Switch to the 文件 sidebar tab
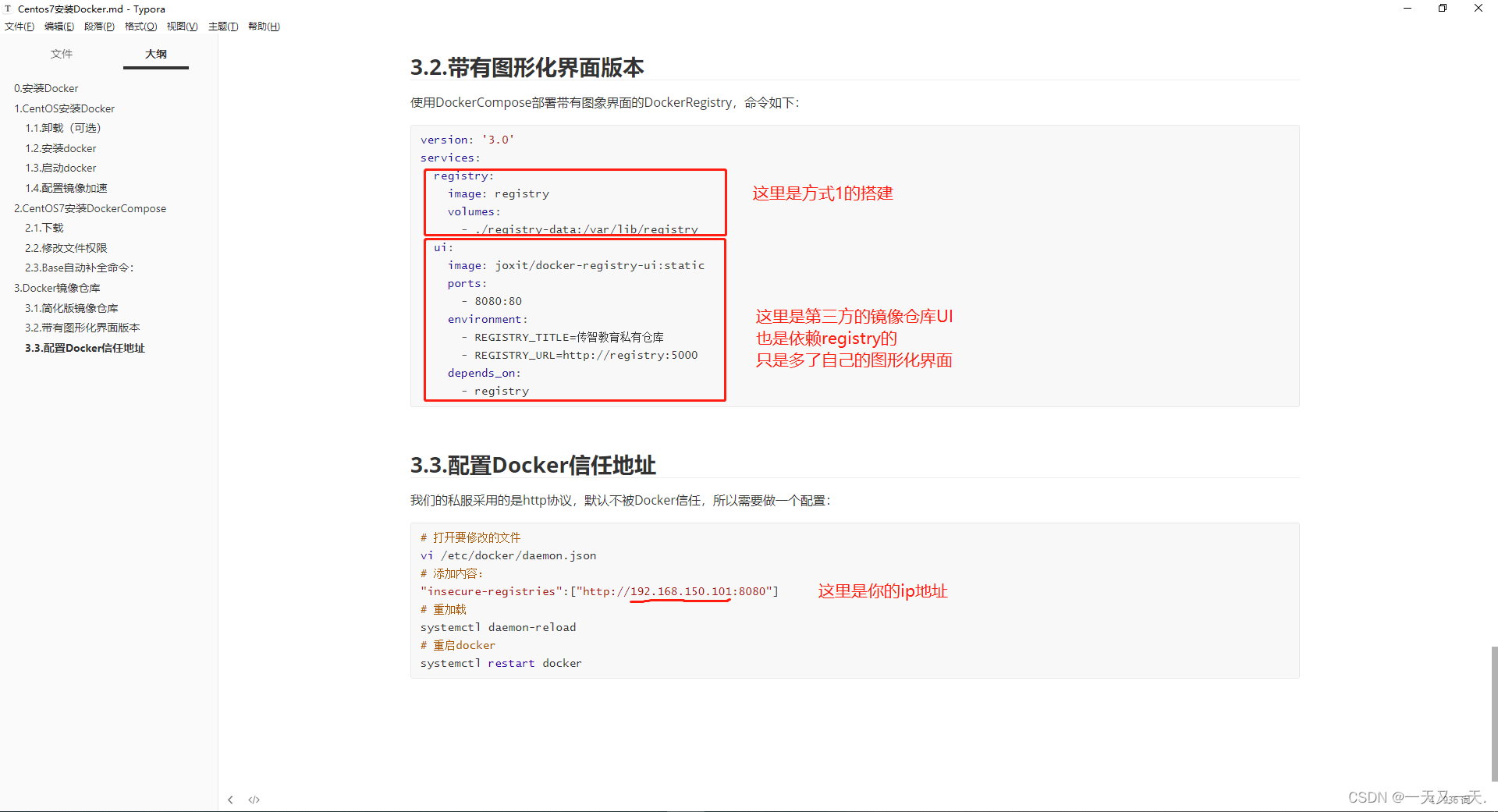The height and width of the screenshot is (812, 1498). point(61,54)
